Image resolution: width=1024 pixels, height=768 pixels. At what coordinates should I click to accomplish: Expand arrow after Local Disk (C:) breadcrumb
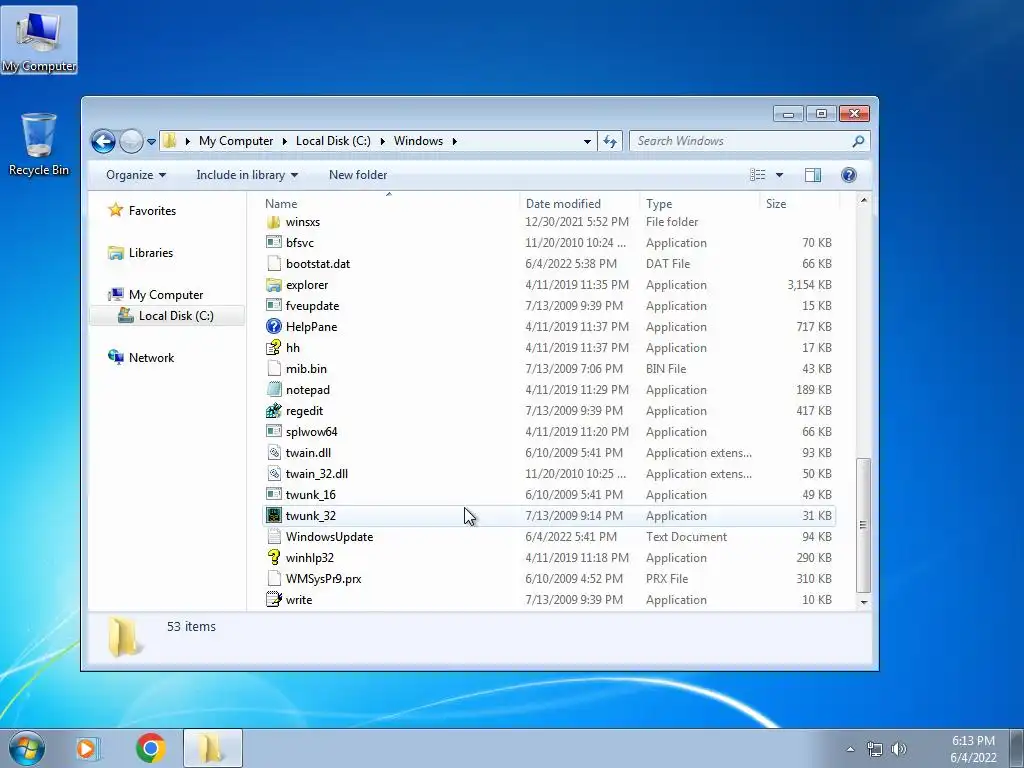click(x=382, y=141)
